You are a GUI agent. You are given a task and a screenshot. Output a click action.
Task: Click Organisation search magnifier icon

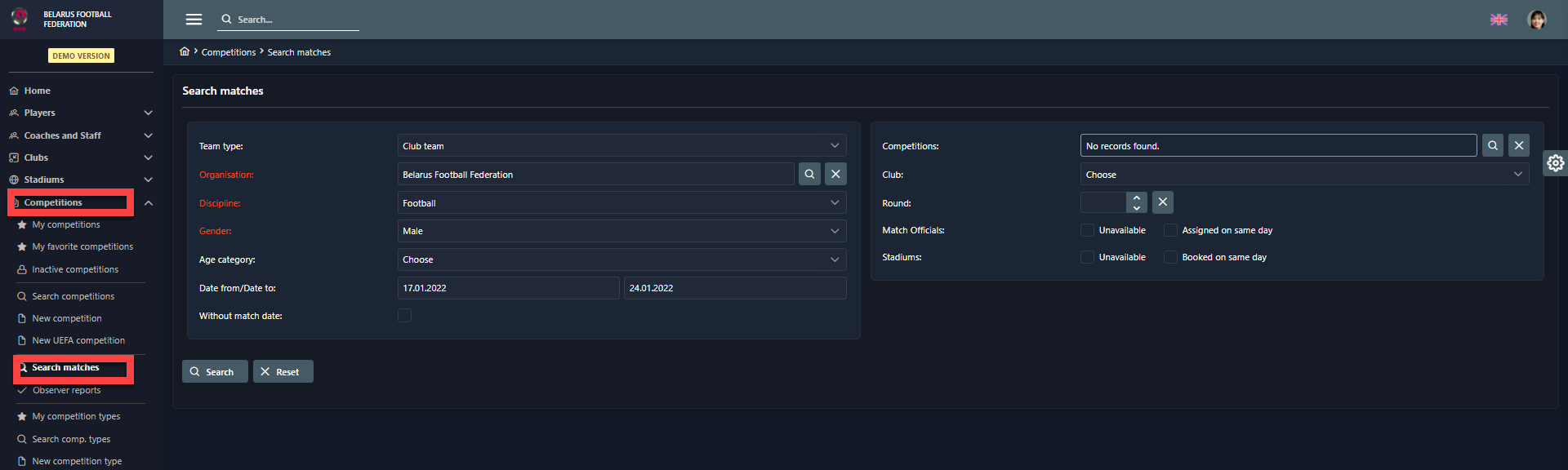pyautogui.click(x=809, y=174)
